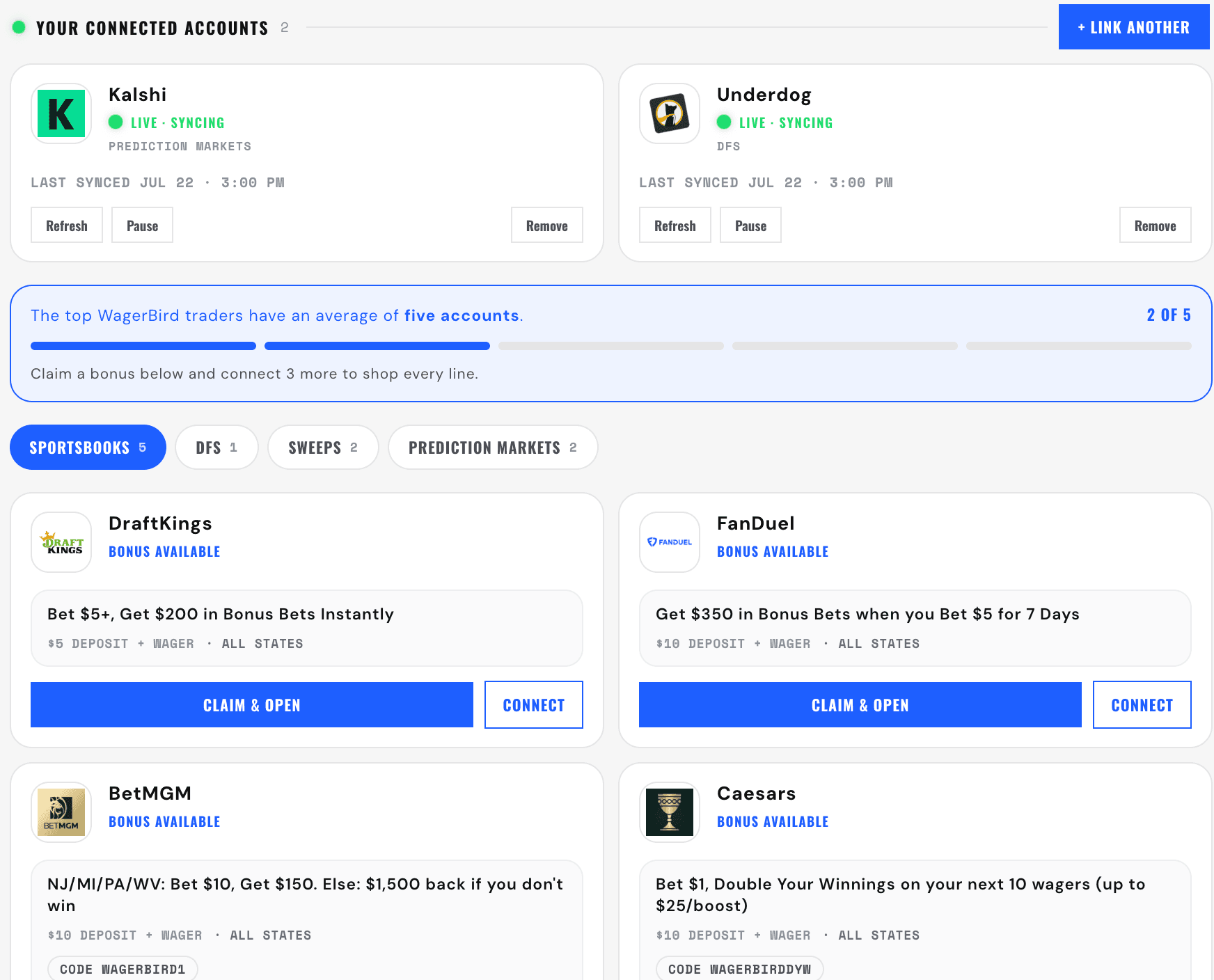Pause syncing for Kalshi
Screen dimensions: 1214x980
142,225
